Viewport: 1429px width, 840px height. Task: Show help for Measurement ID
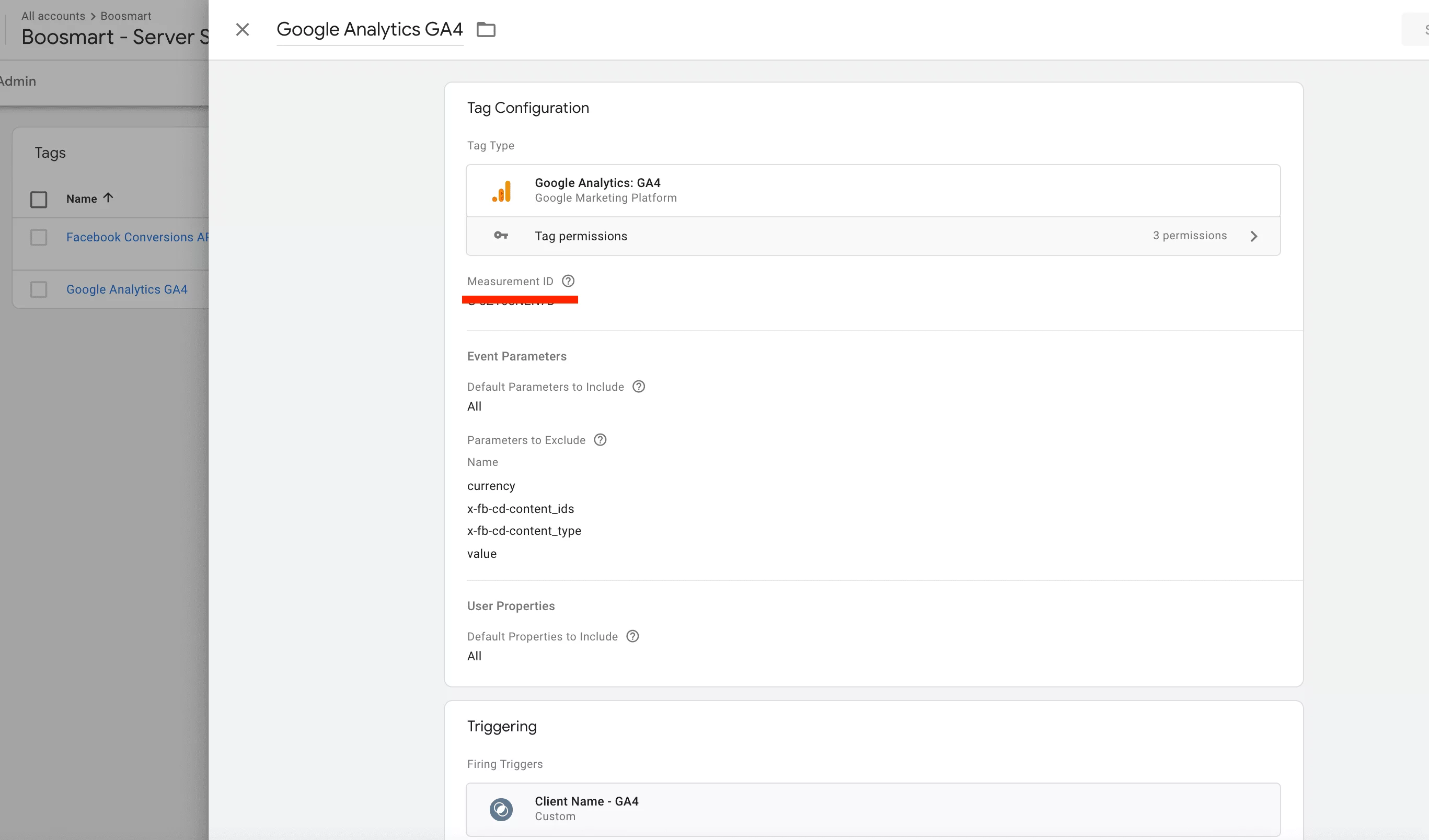[568, 281]
